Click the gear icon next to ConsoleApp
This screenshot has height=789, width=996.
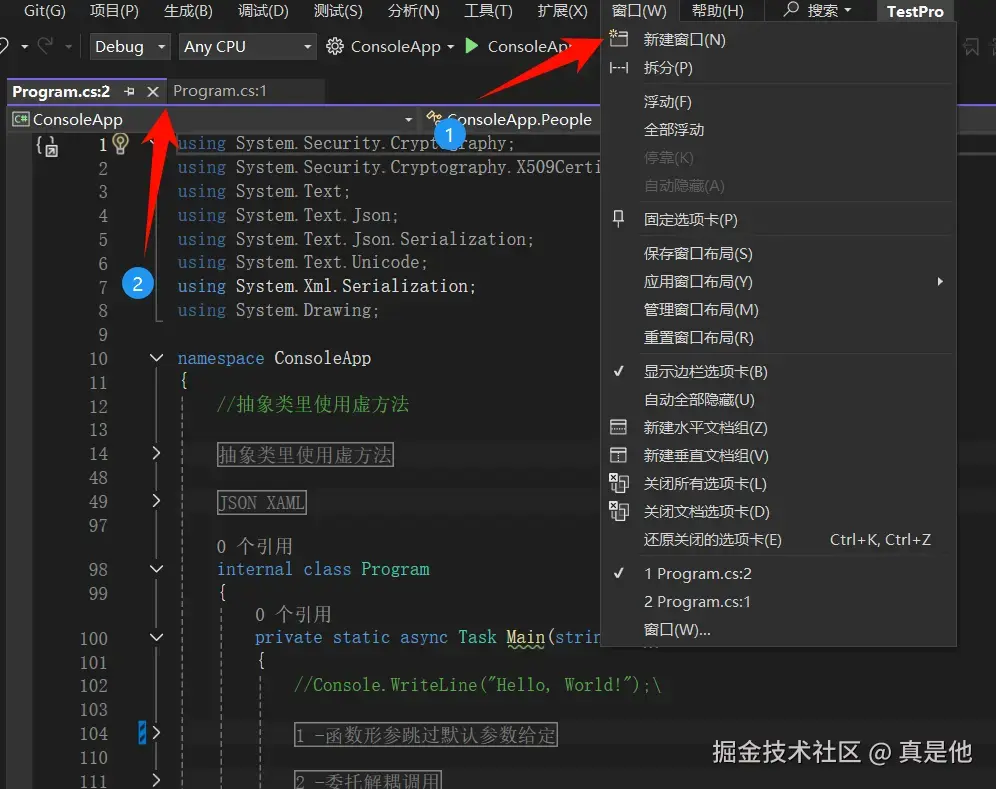click(x=335, y=46)
